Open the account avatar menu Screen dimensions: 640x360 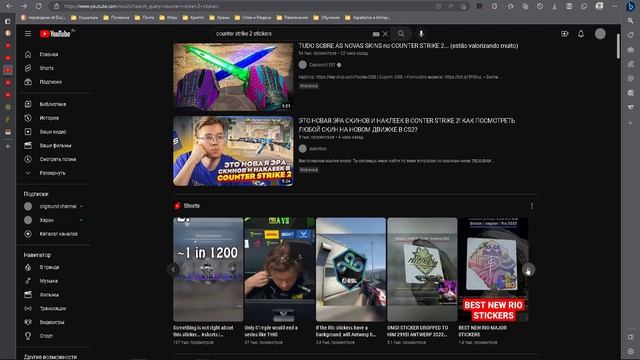600,34
